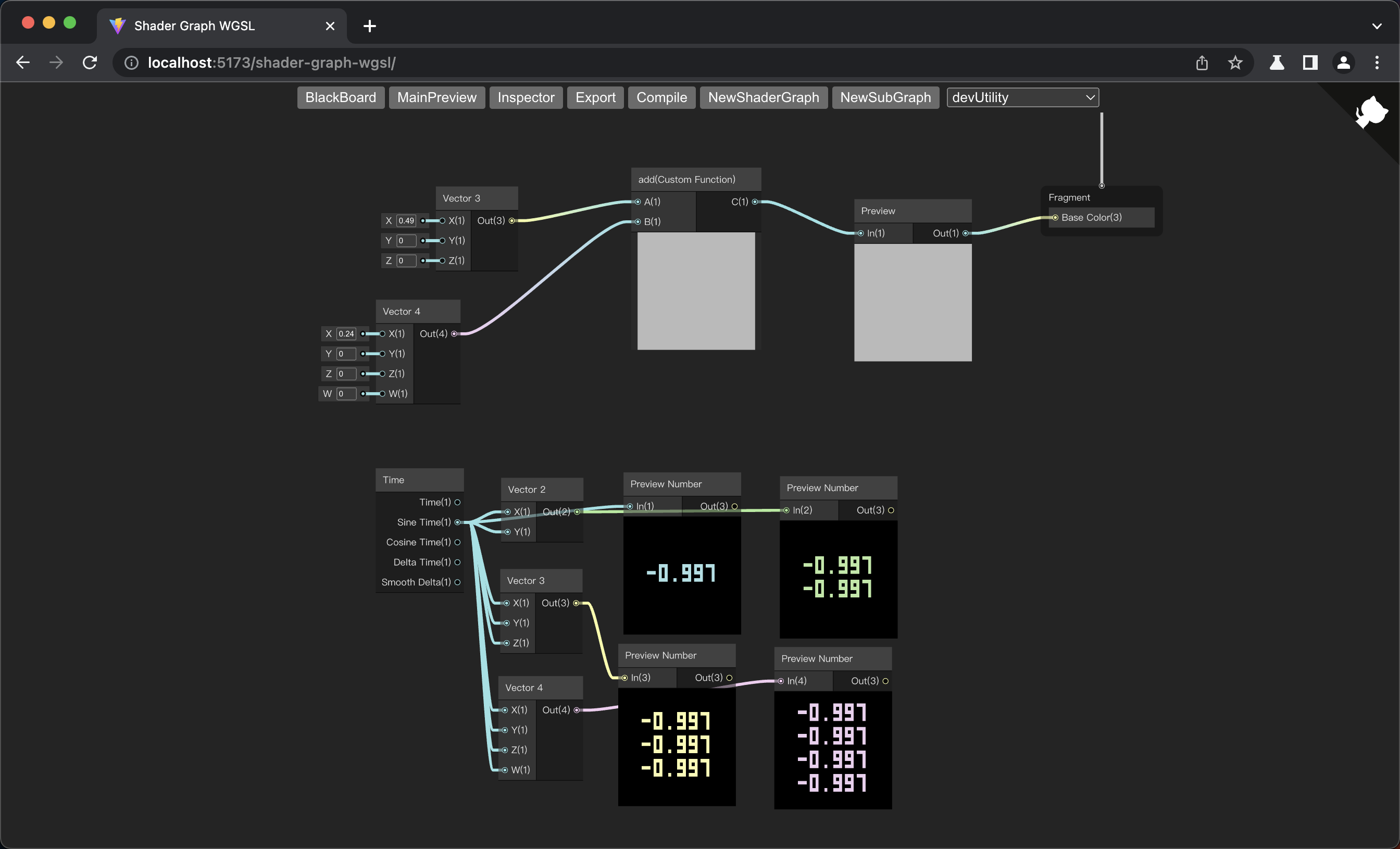The image size is (1400, 849).
Task: Toggle the browser side panel icon
Action: point(1310,63)
